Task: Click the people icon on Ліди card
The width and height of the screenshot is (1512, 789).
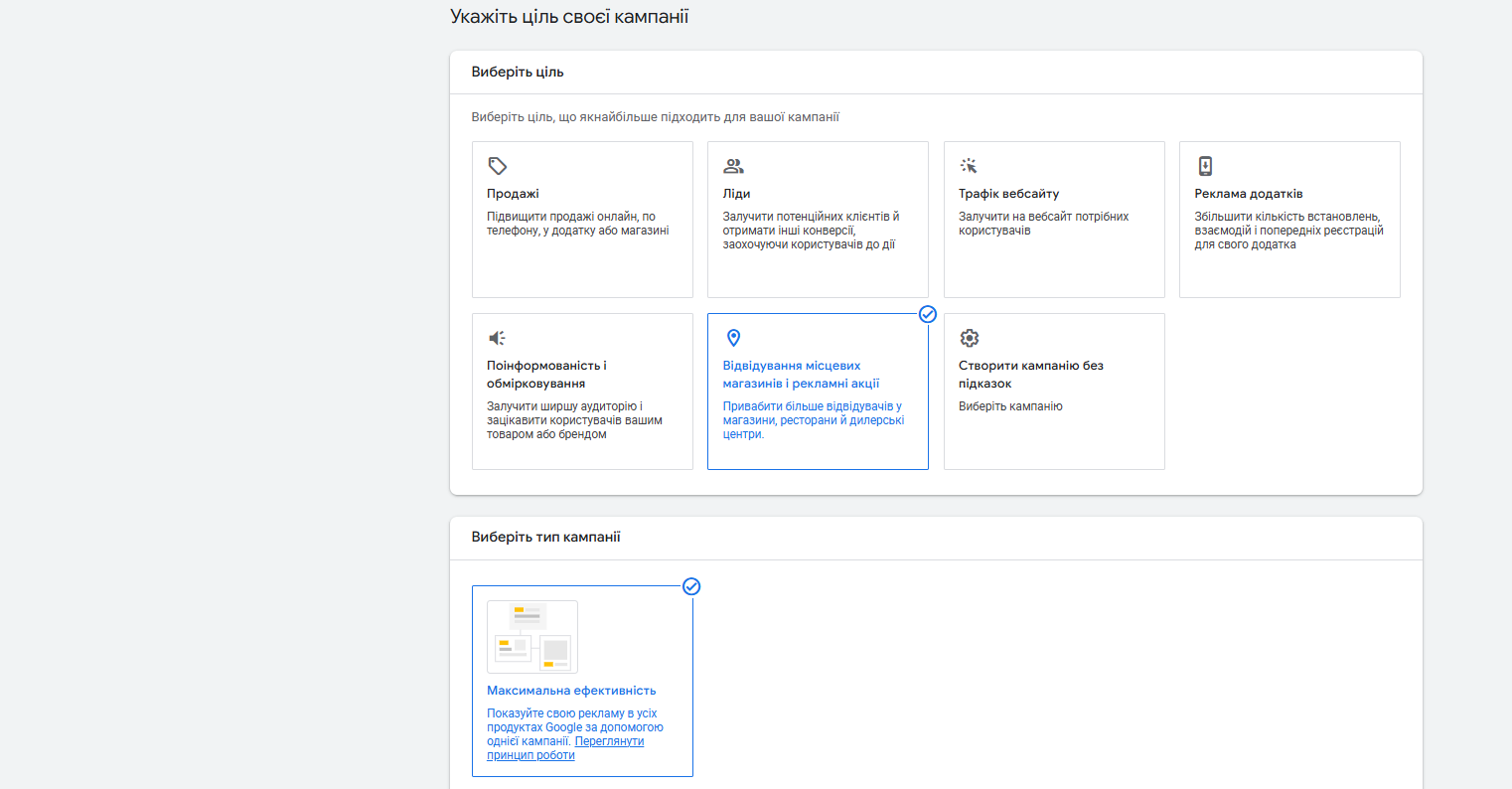Action: (x=733, y=166)
